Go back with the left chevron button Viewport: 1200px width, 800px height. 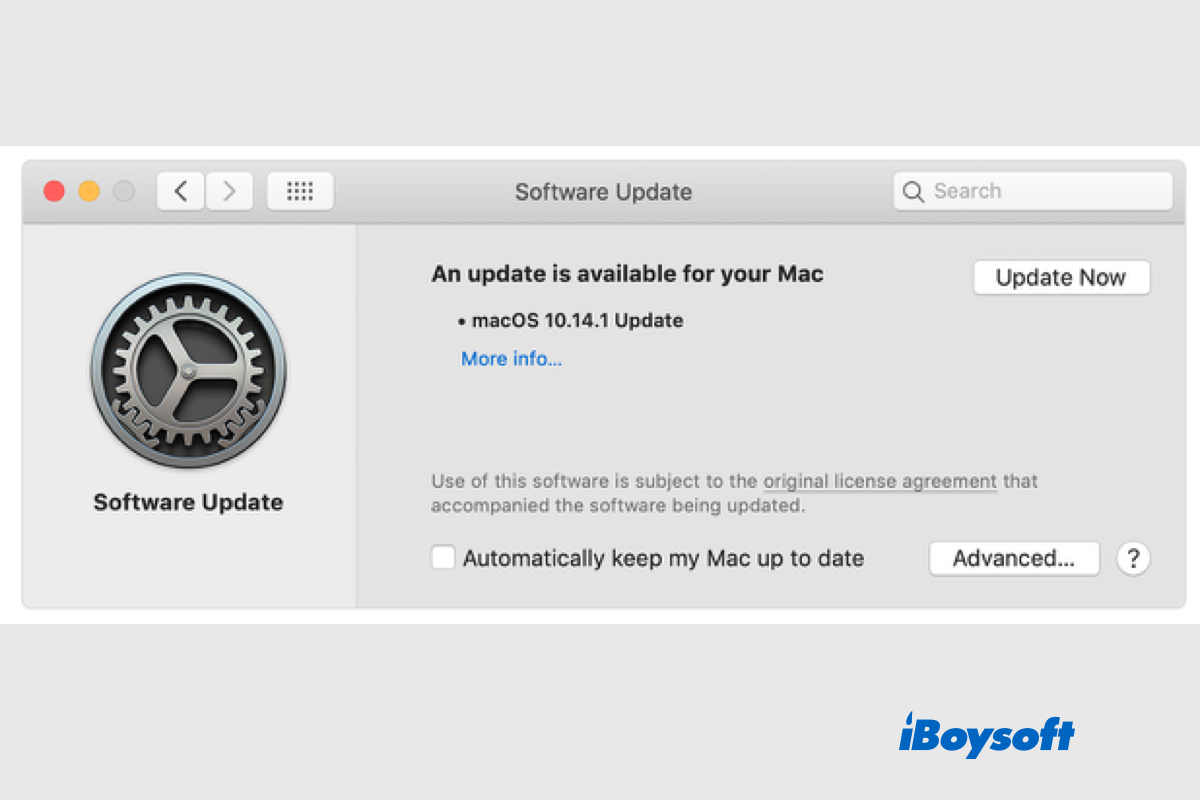coord(181,191)
